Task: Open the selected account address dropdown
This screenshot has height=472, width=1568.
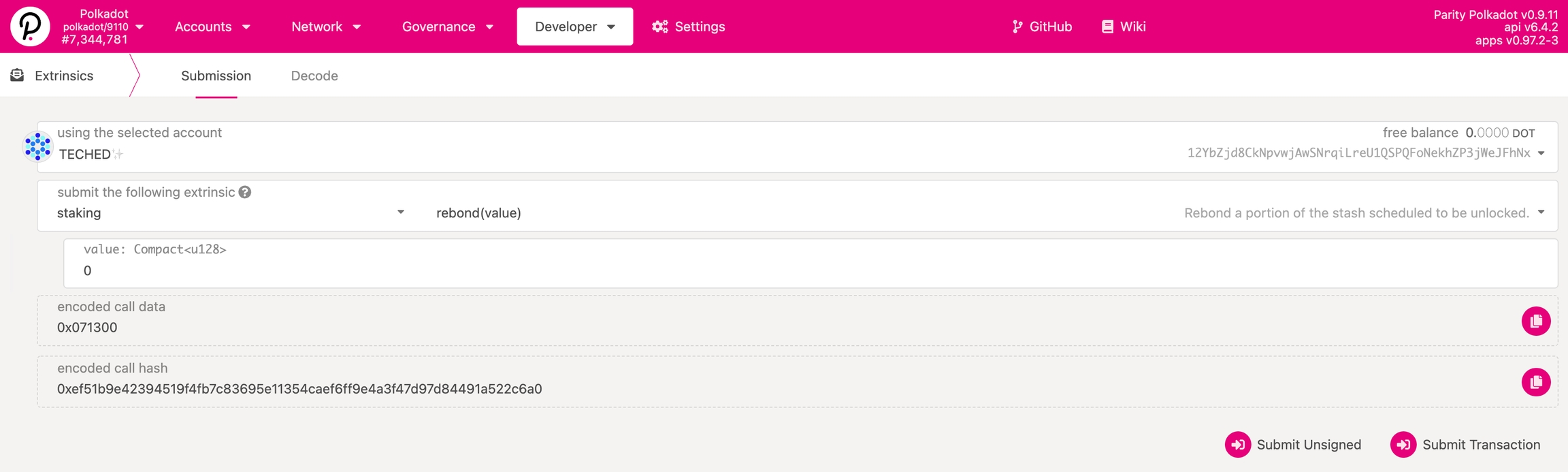Action: 1541,153
